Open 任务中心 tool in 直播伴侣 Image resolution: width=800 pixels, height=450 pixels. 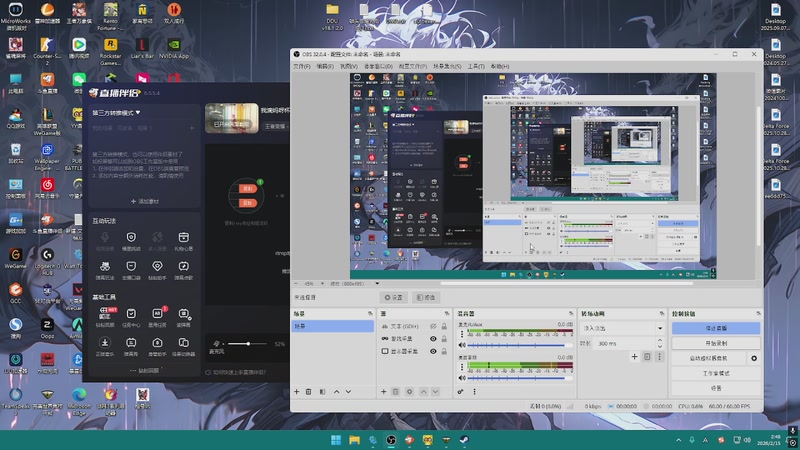coord(131,317)
